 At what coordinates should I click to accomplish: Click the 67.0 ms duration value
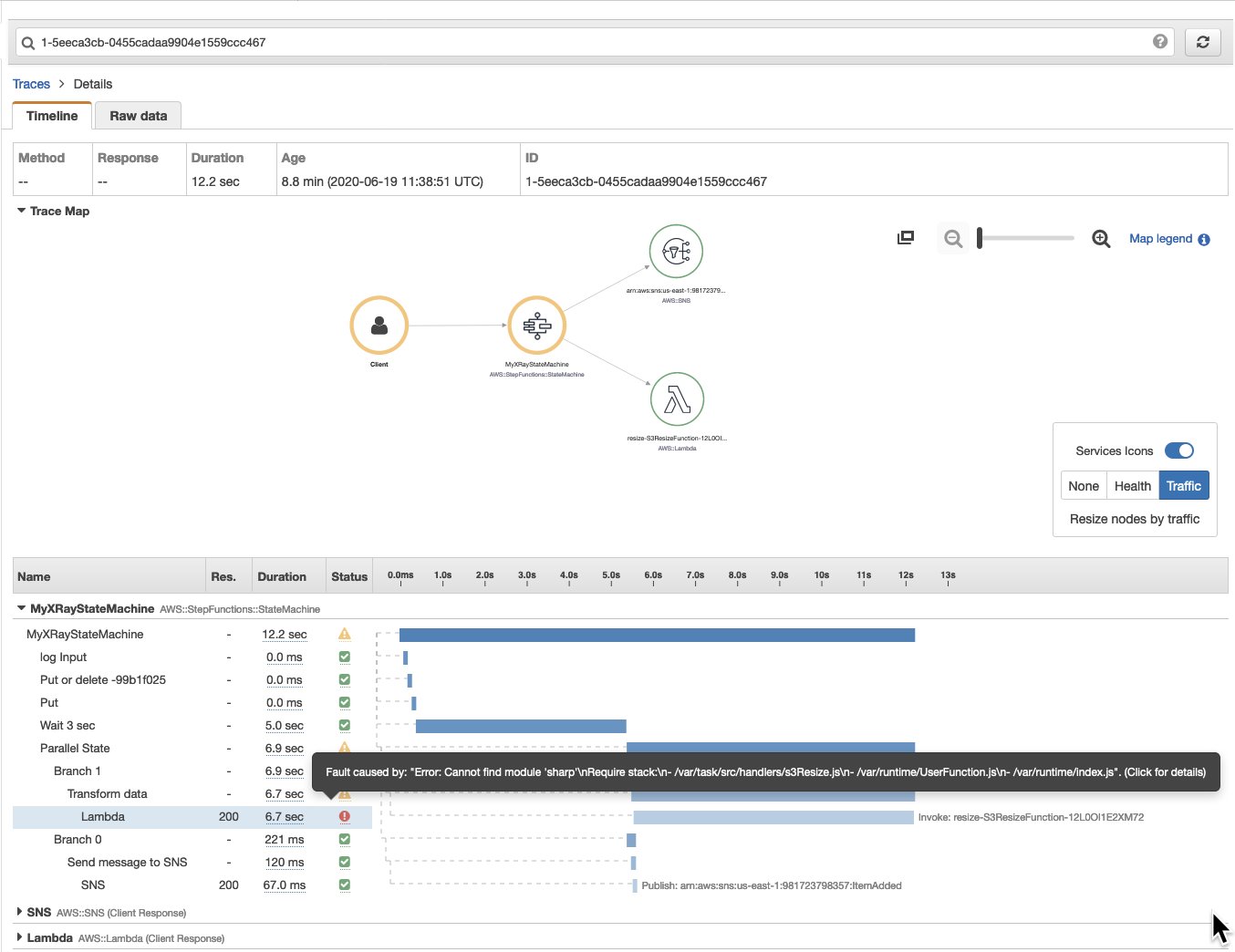(285, 885)
